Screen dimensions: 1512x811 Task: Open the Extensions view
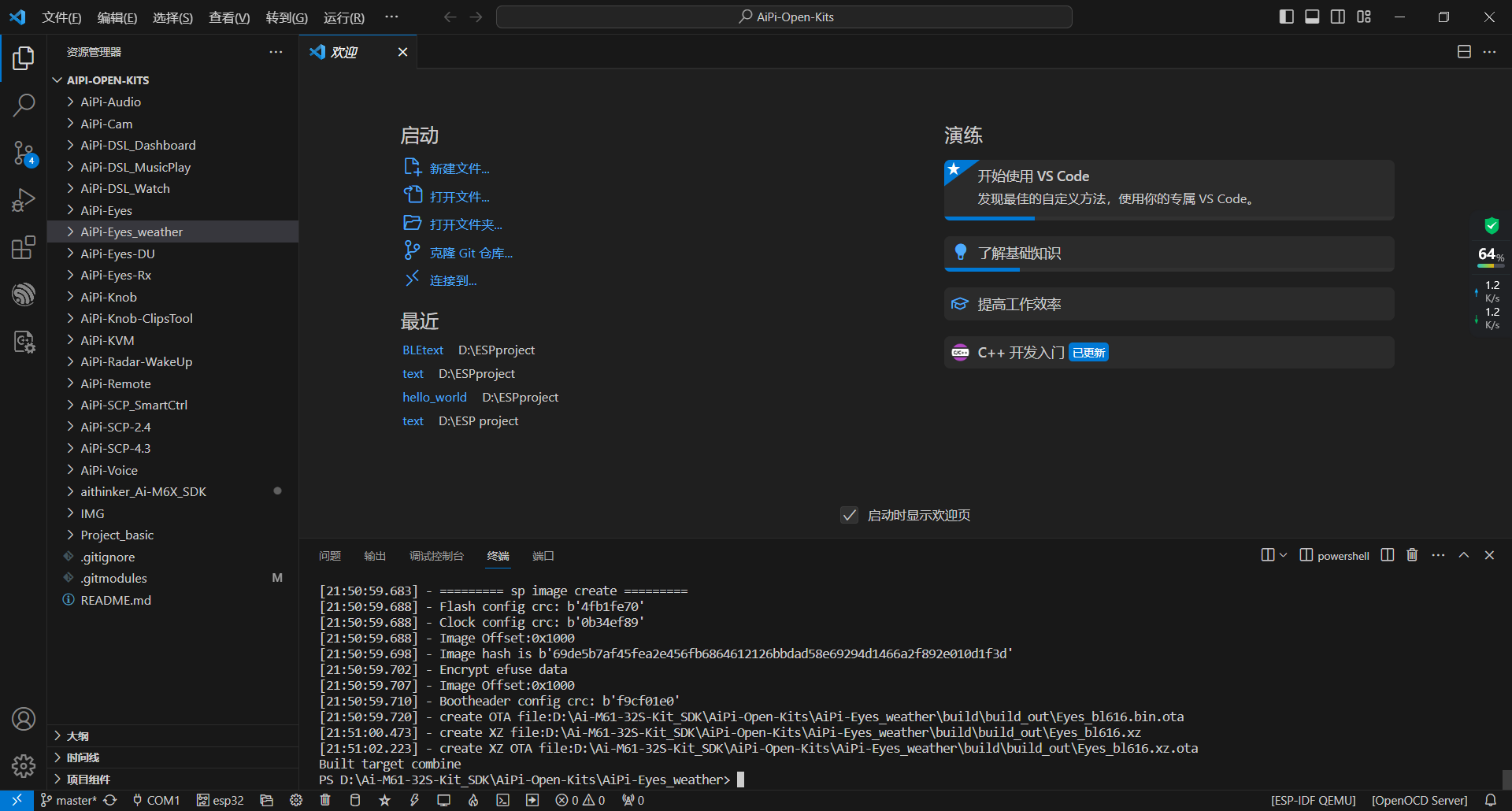point(24,247)
